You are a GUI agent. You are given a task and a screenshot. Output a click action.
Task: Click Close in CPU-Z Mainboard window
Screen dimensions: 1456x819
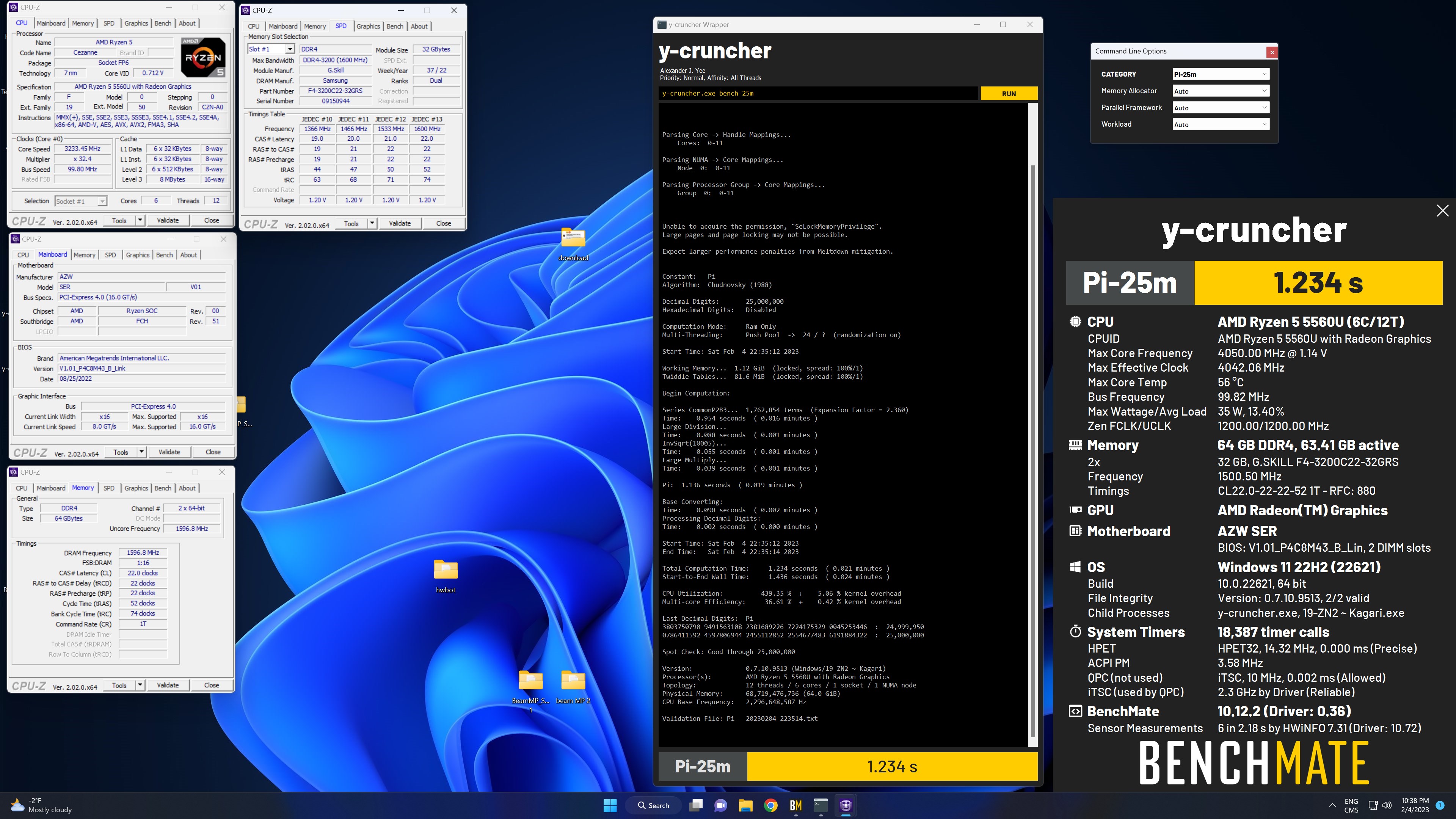click(x=213, y=452)
